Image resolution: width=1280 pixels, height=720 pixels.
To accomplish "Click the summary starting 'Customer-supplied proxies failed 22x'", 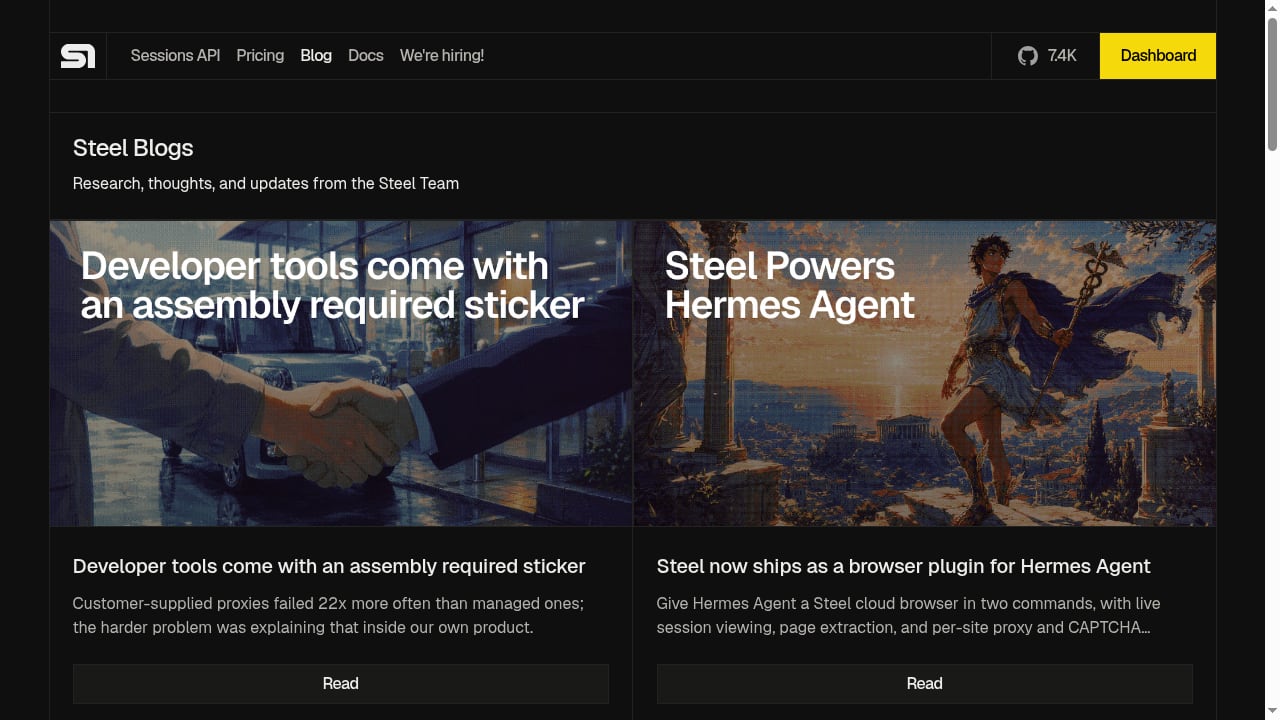I will tap(328, 616).
